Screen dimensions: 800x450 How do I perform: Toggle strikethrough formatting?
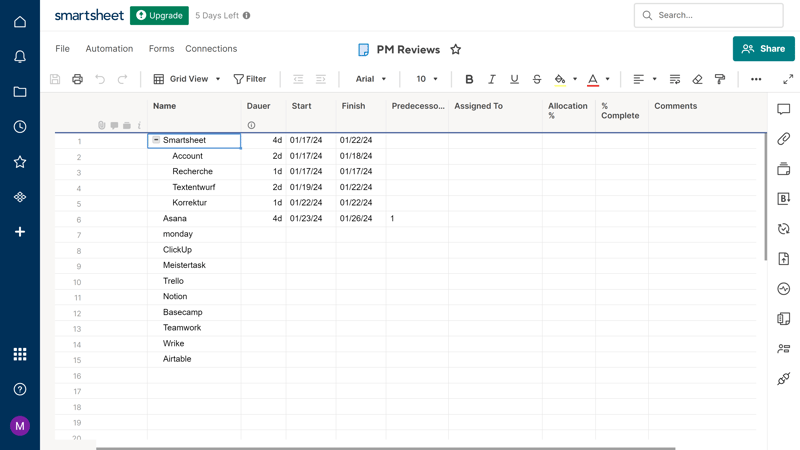[x=537, y=79]
